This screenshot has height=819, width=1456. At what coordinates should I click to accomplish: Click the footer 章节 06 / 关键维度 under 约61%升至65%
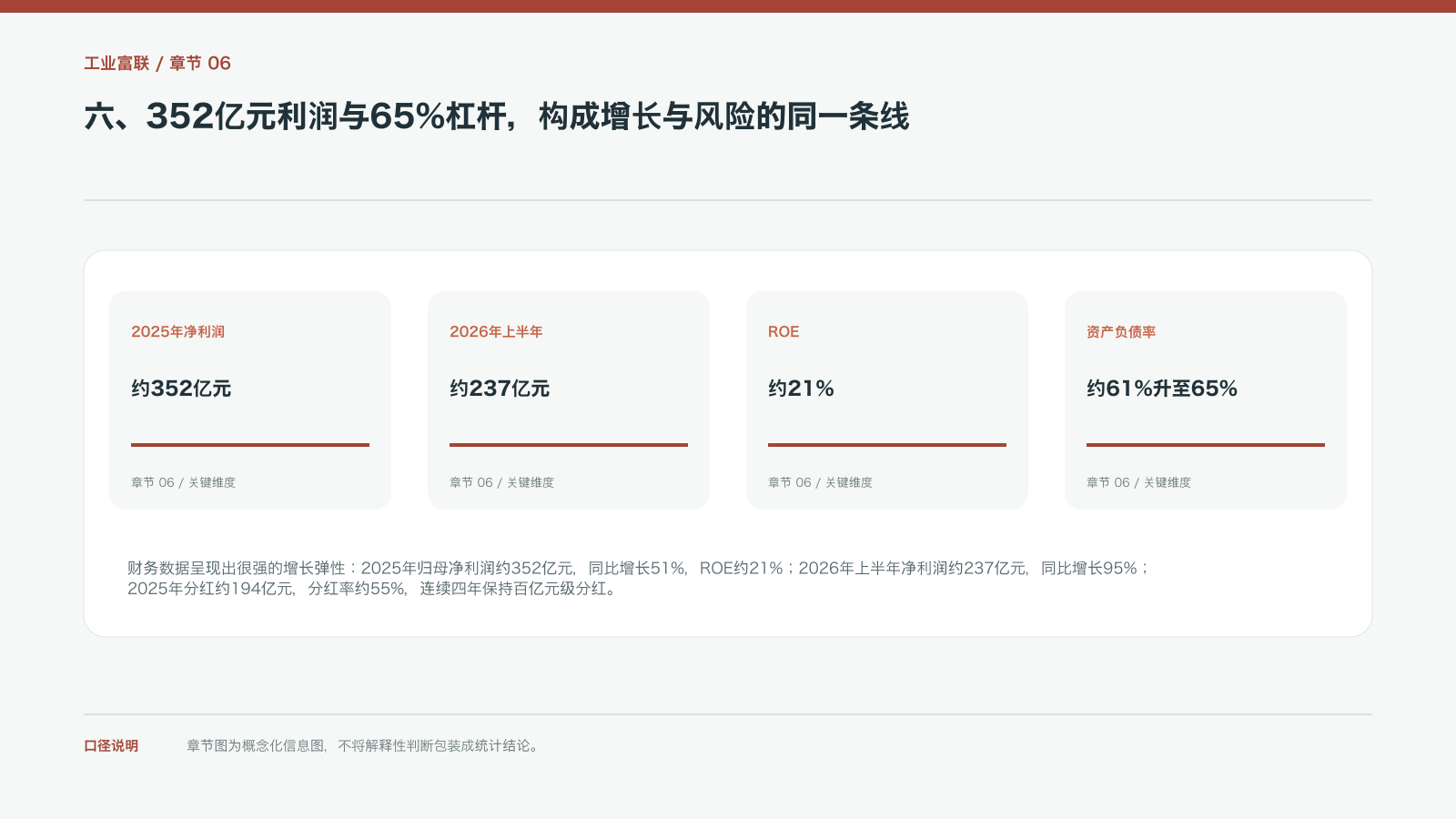point(1138,482)
